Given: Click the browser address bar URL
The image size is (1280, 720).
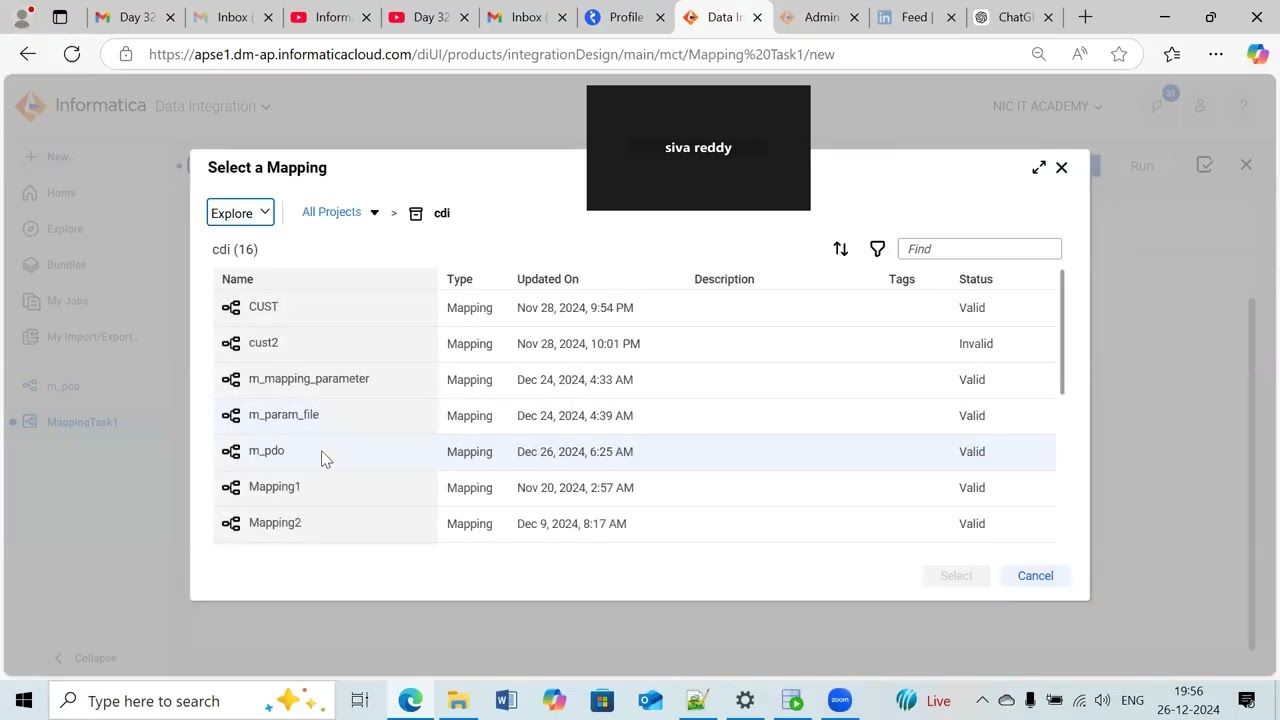Looking at the screenshot, I should pos(491,54).
